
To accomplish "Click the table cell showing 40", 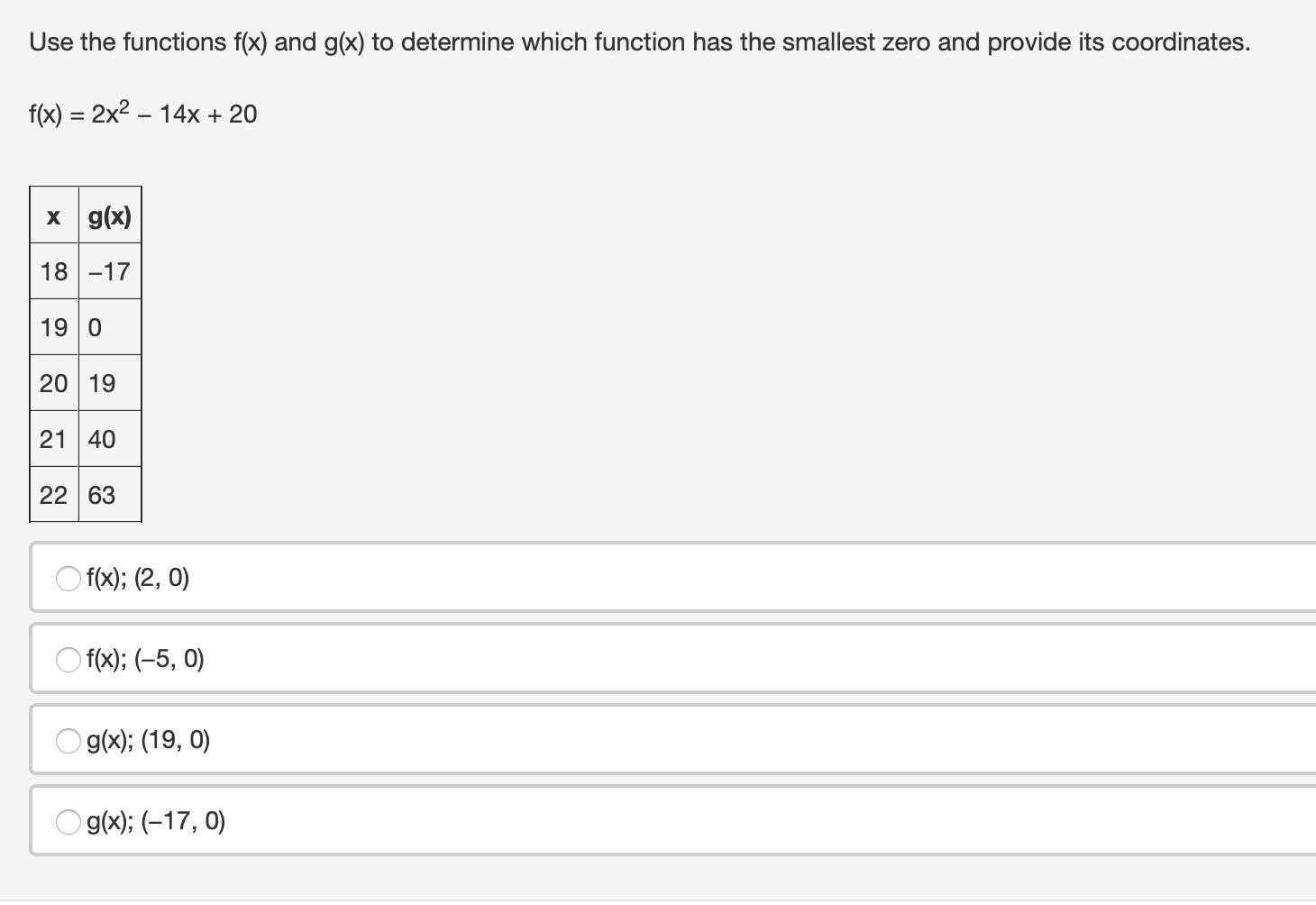I will 110,439.
